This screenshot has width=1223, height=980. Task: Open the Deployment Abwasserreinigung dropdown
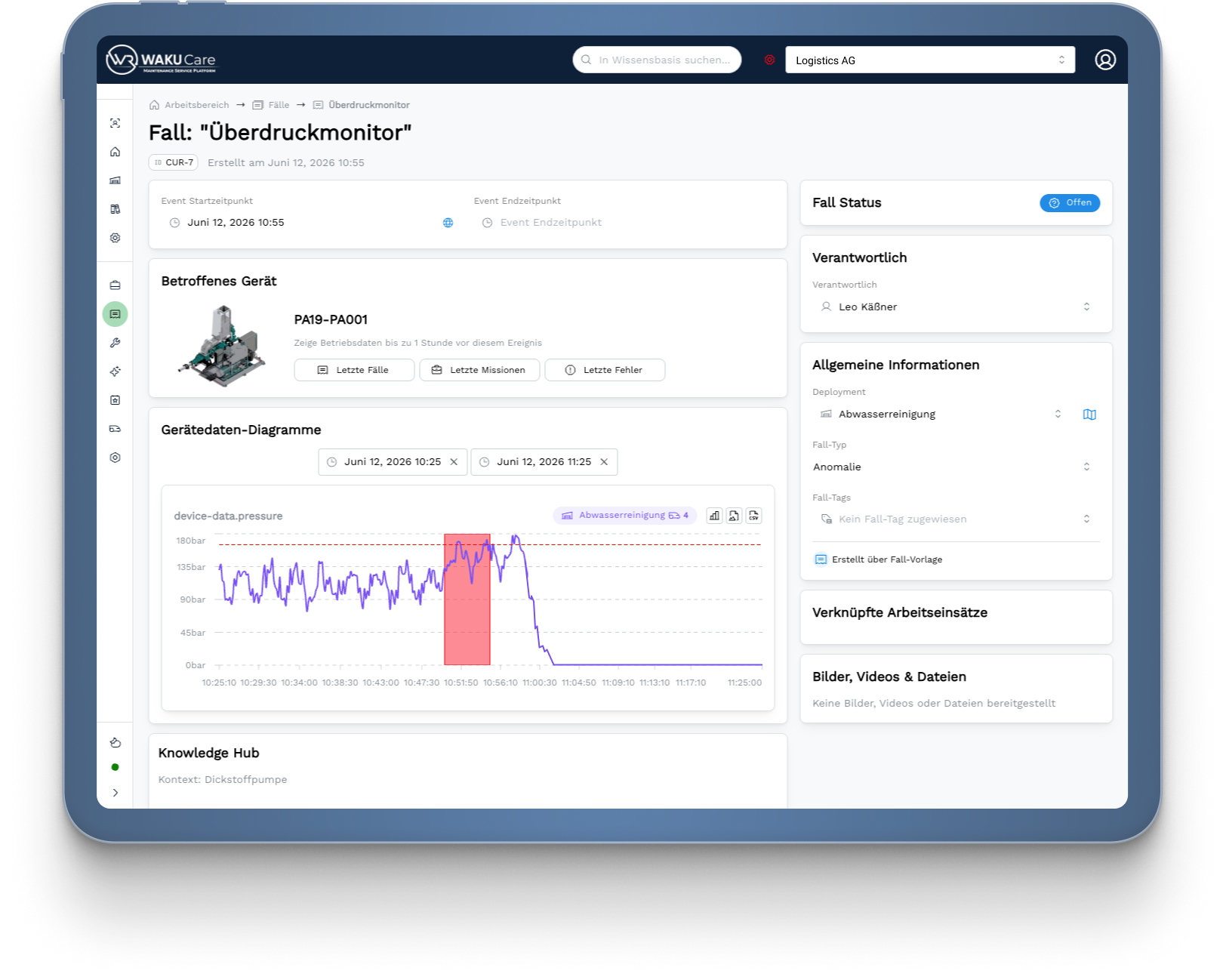coord(943,414)
